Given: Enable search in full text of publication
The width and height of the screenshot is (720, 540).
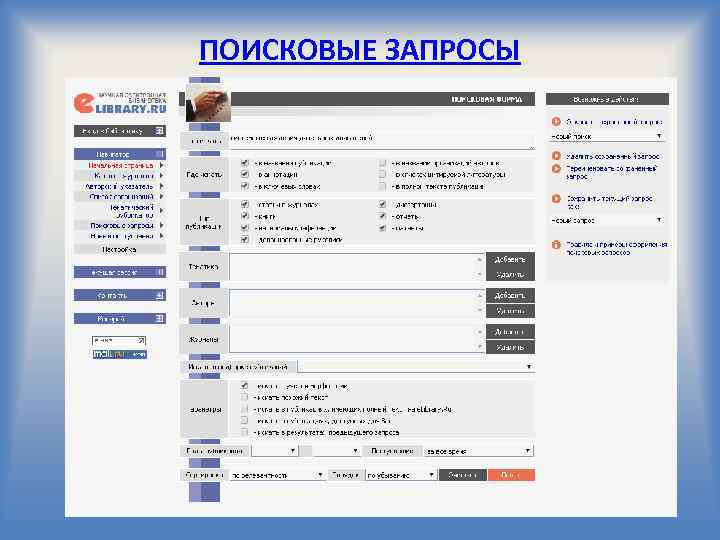Looking at the screenshot, I should coord(382,186).
